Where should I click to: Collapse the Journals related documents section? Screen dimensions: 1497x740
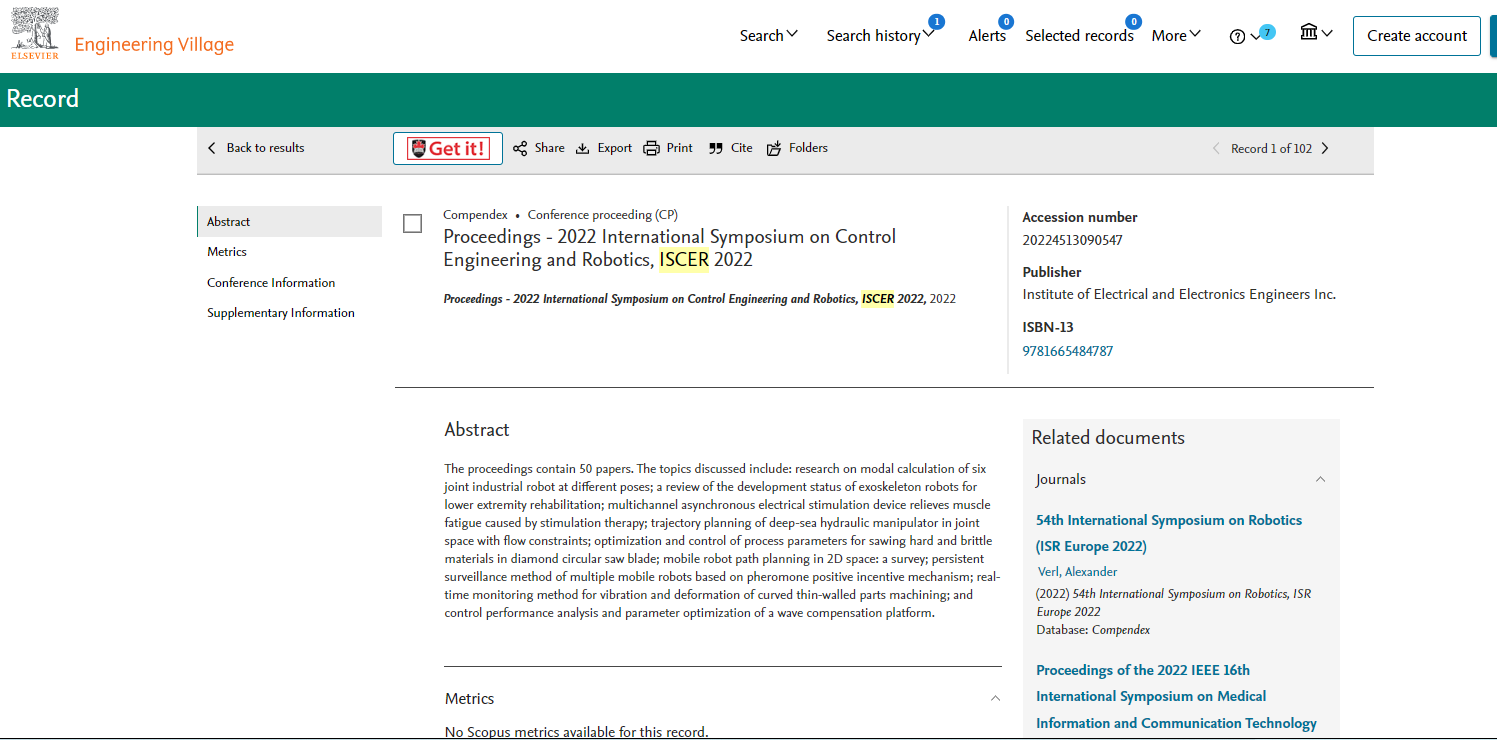[1320, 479]
